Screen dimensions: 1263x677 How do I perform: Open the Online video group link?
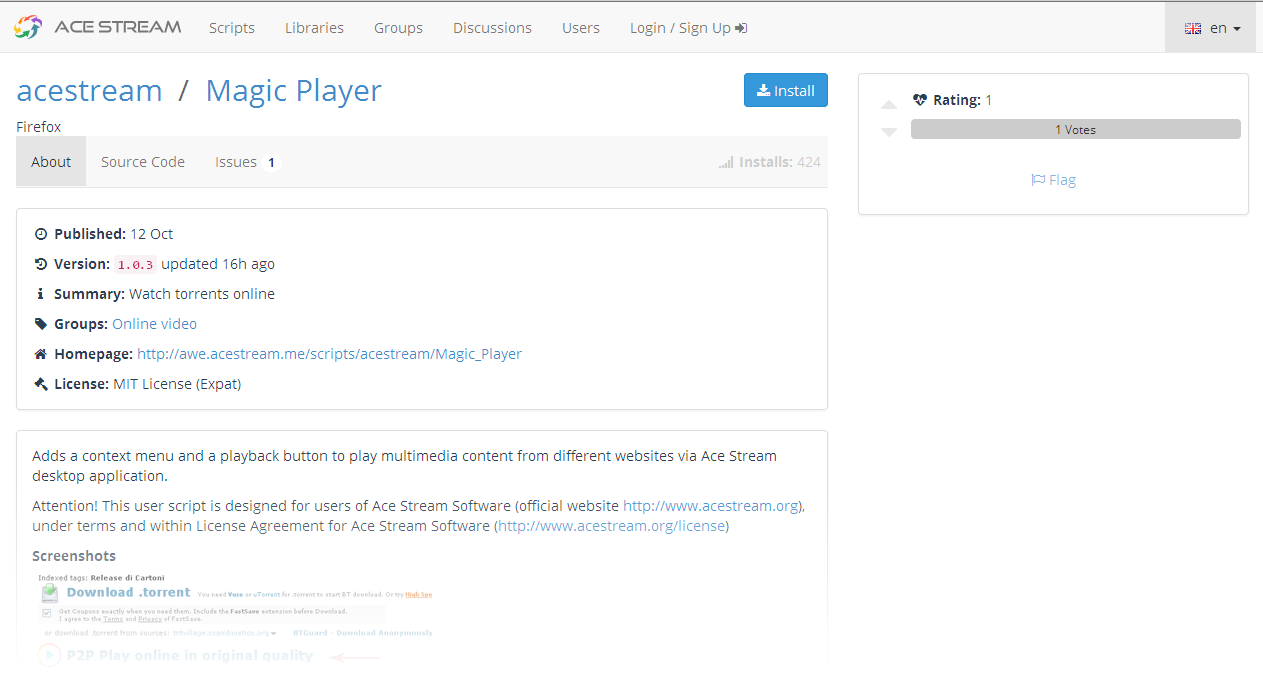154,324
